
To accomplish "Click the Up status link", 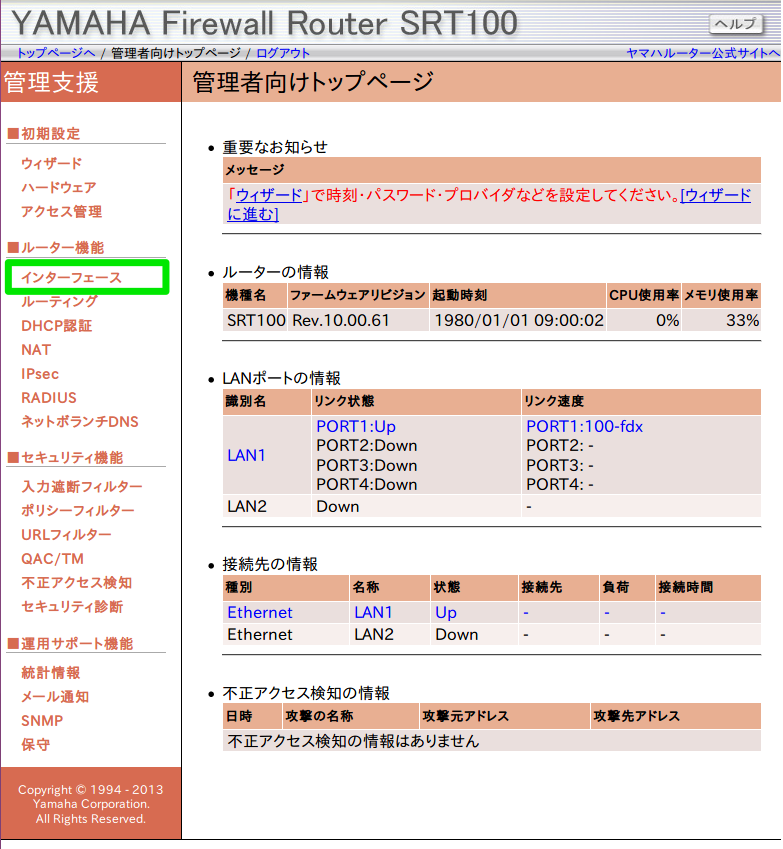I will click(x=446, y=612).
